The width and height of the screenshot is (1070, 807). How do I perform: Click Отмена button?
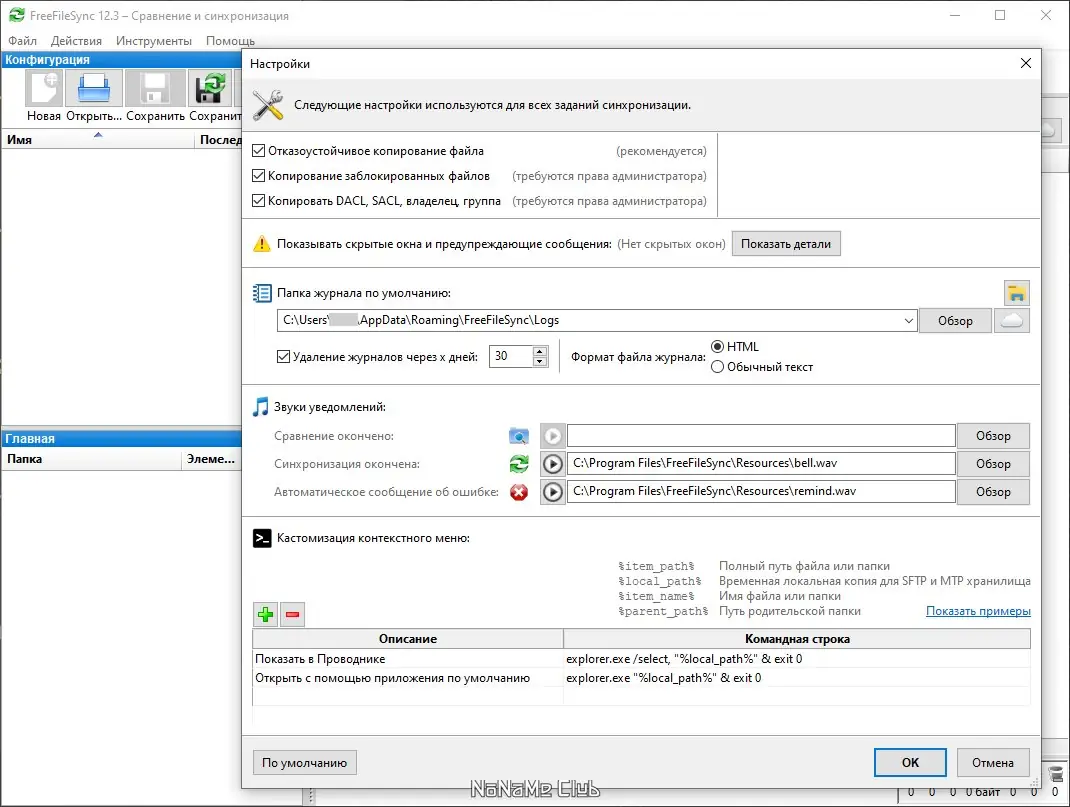pyautogui.click(x=993, y=763)
